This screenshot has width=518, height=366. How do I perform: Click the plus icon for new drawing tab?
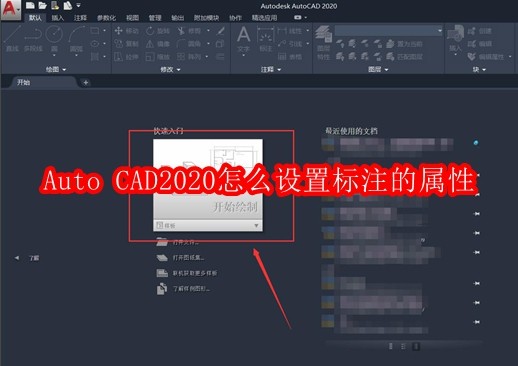86,82
